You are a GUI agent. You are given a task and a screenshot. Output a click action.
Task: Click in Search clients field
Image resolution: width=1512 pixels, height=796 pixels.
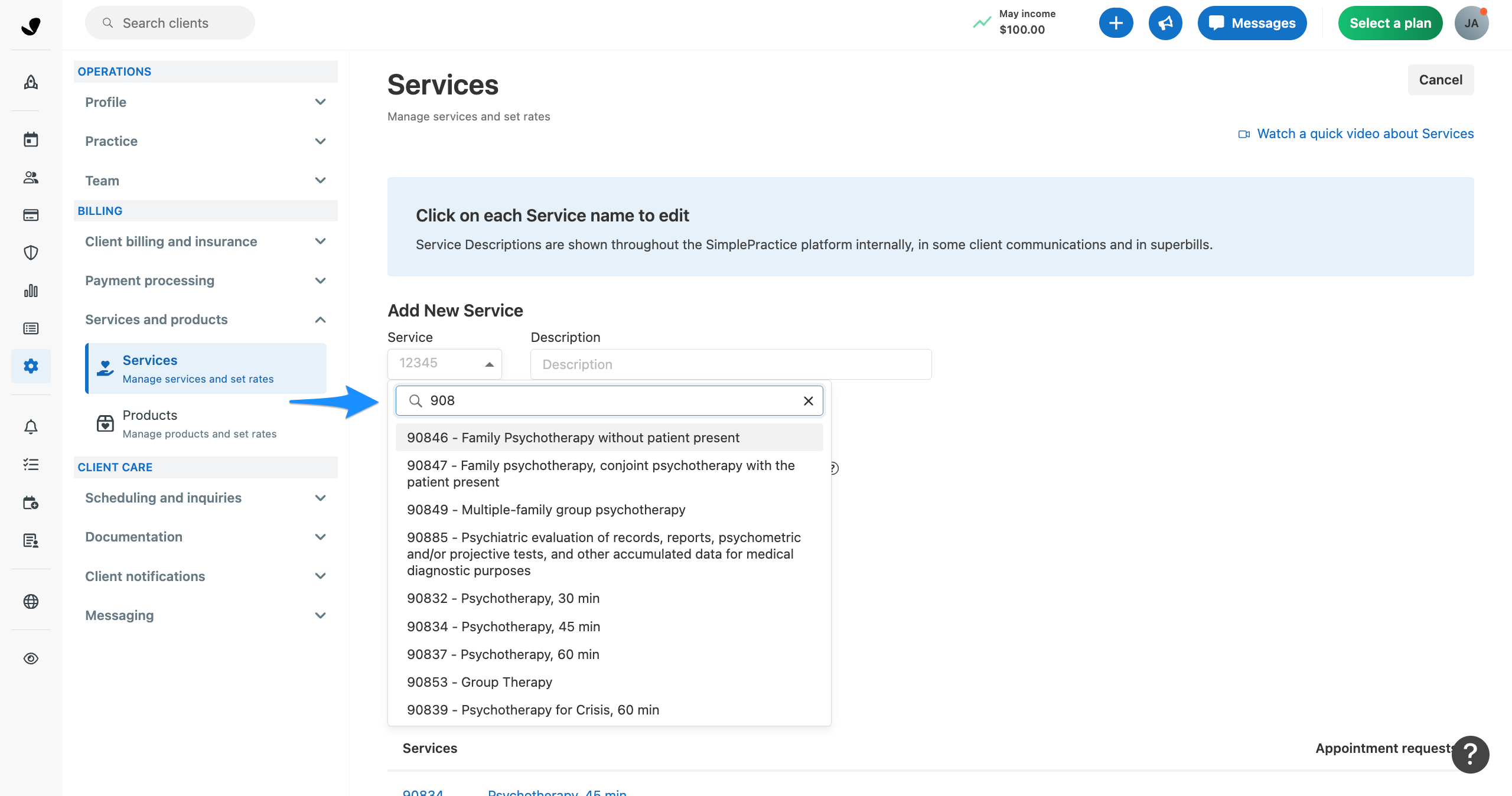pos(170,23)
